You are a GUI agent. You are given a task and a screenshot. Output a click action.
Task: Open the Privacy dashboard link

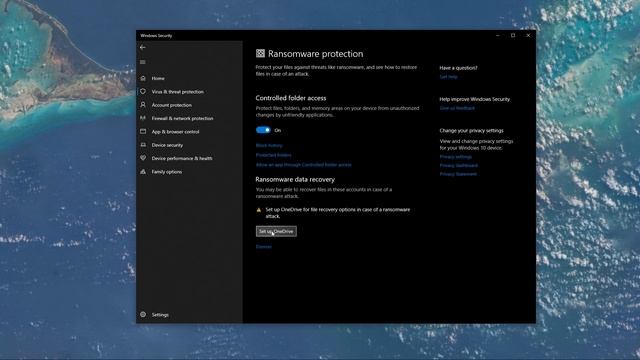point(458,165)
